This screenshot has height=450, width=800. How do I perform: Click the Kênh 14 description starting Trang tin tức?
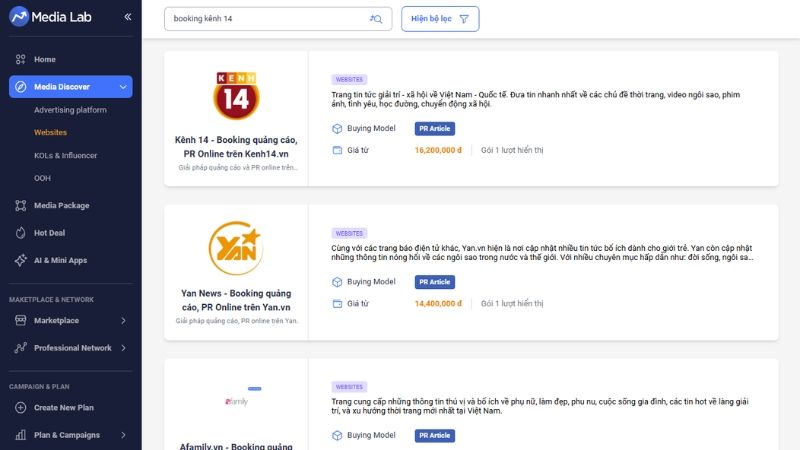pos(536,99)
